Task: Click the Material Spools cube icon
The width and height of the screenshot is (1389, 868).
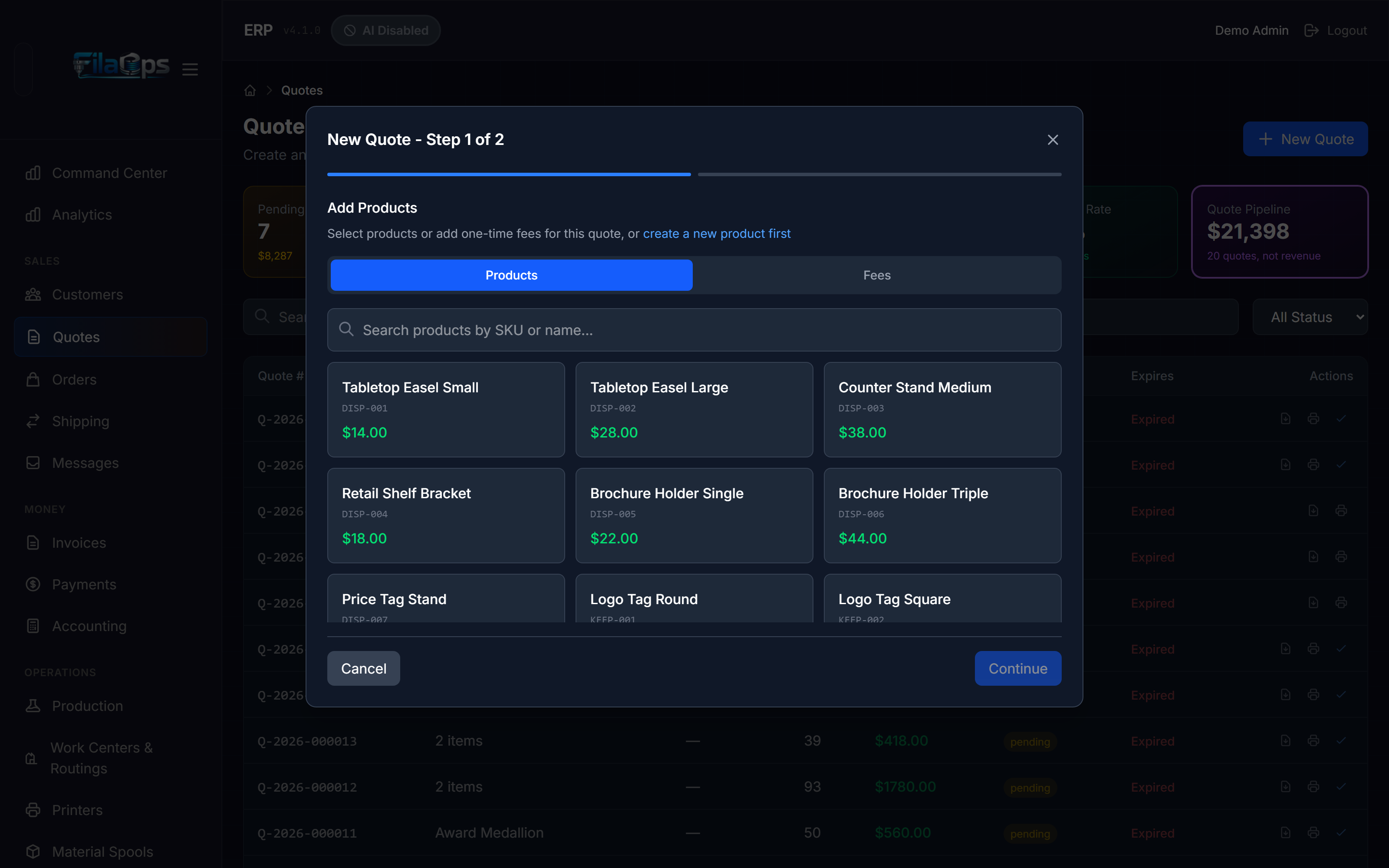Action: click(x=33, y=852)
